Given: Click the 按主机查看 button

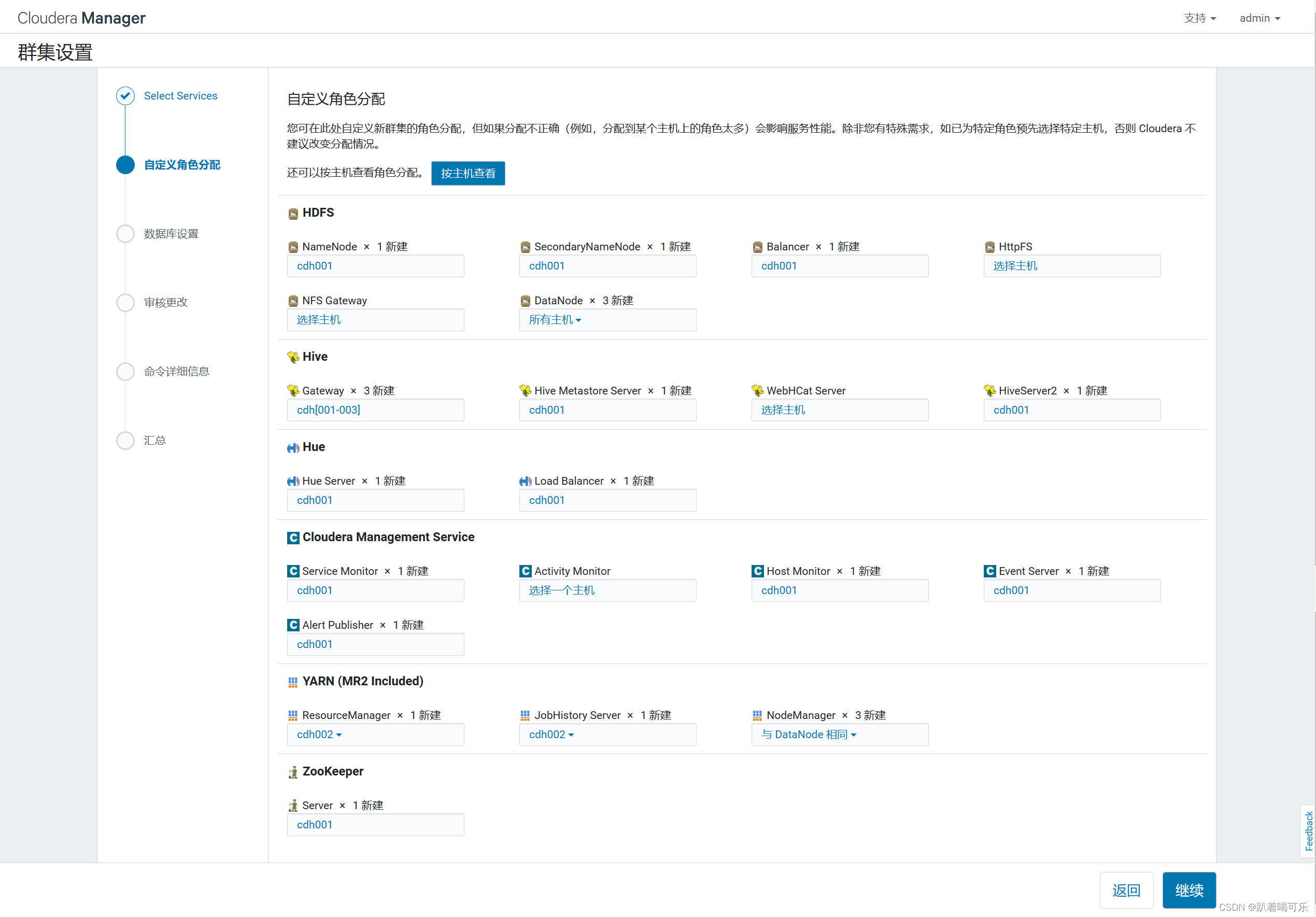Looking at the screenshot, I should [x=468, y=173].
